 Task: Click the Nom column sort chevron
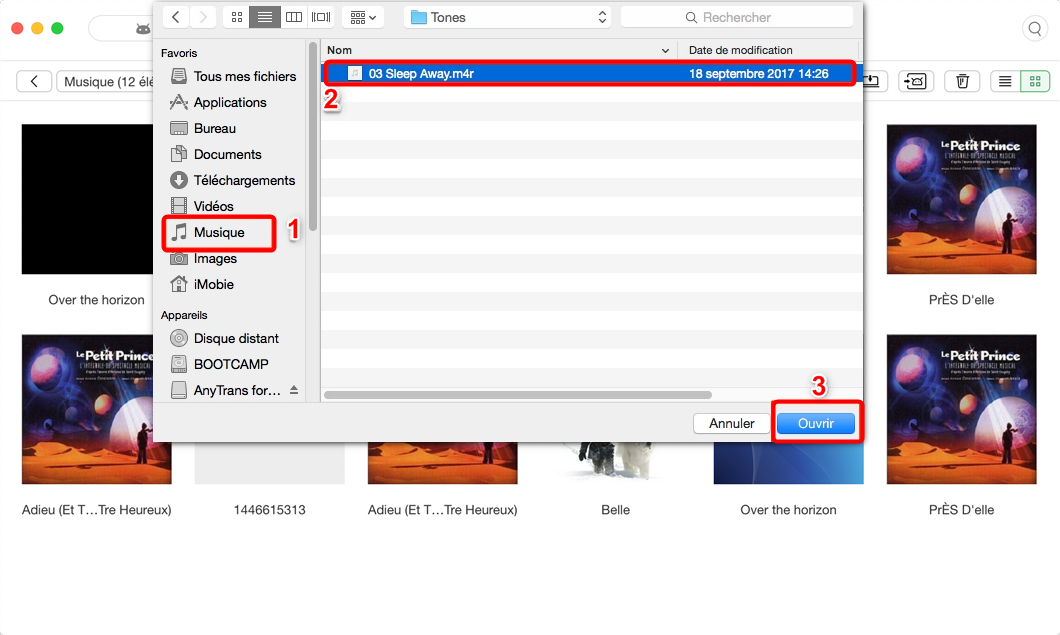666,50
